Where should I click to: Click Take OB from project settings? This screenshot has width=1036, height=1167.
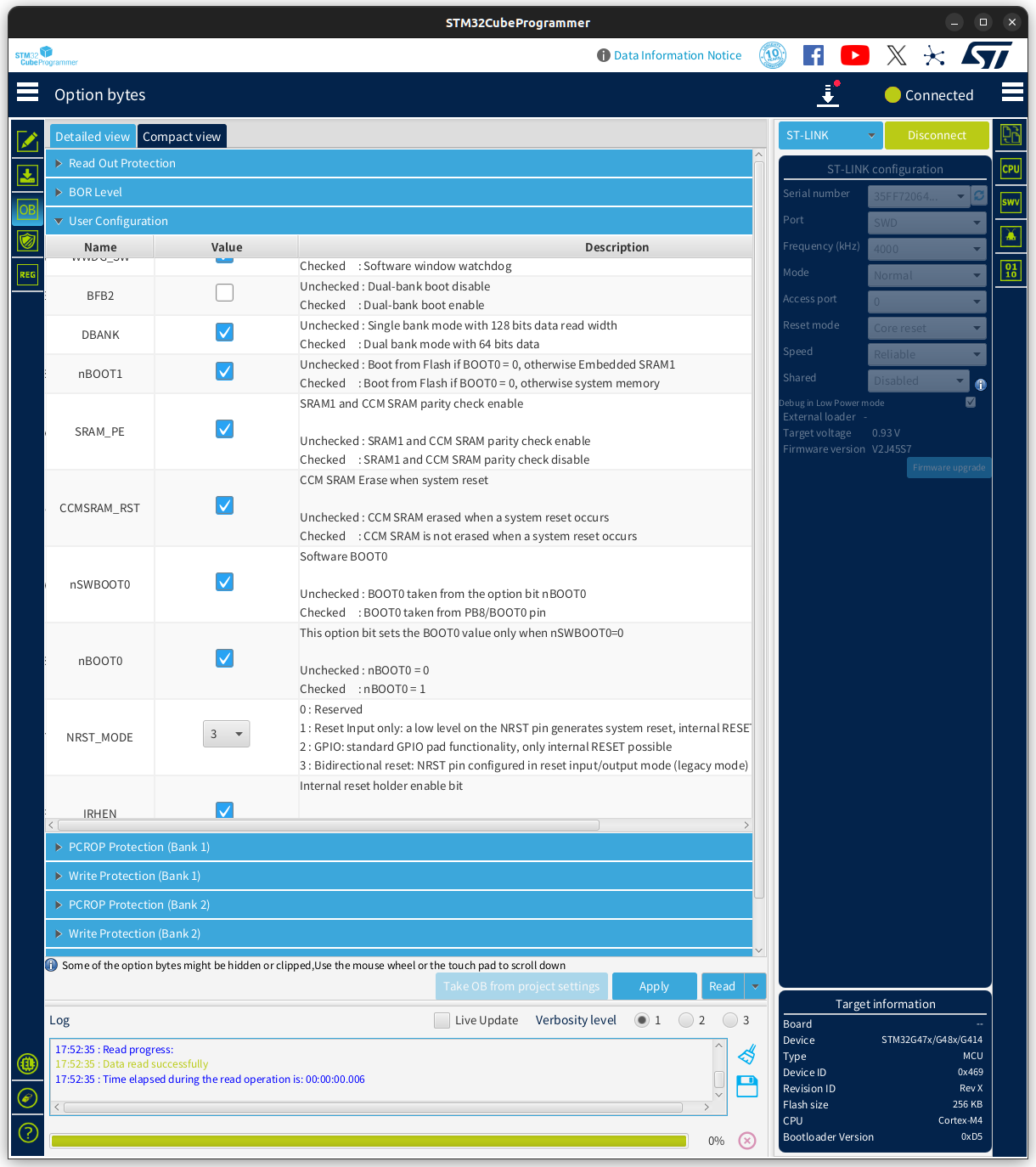[x=521, y=986]
